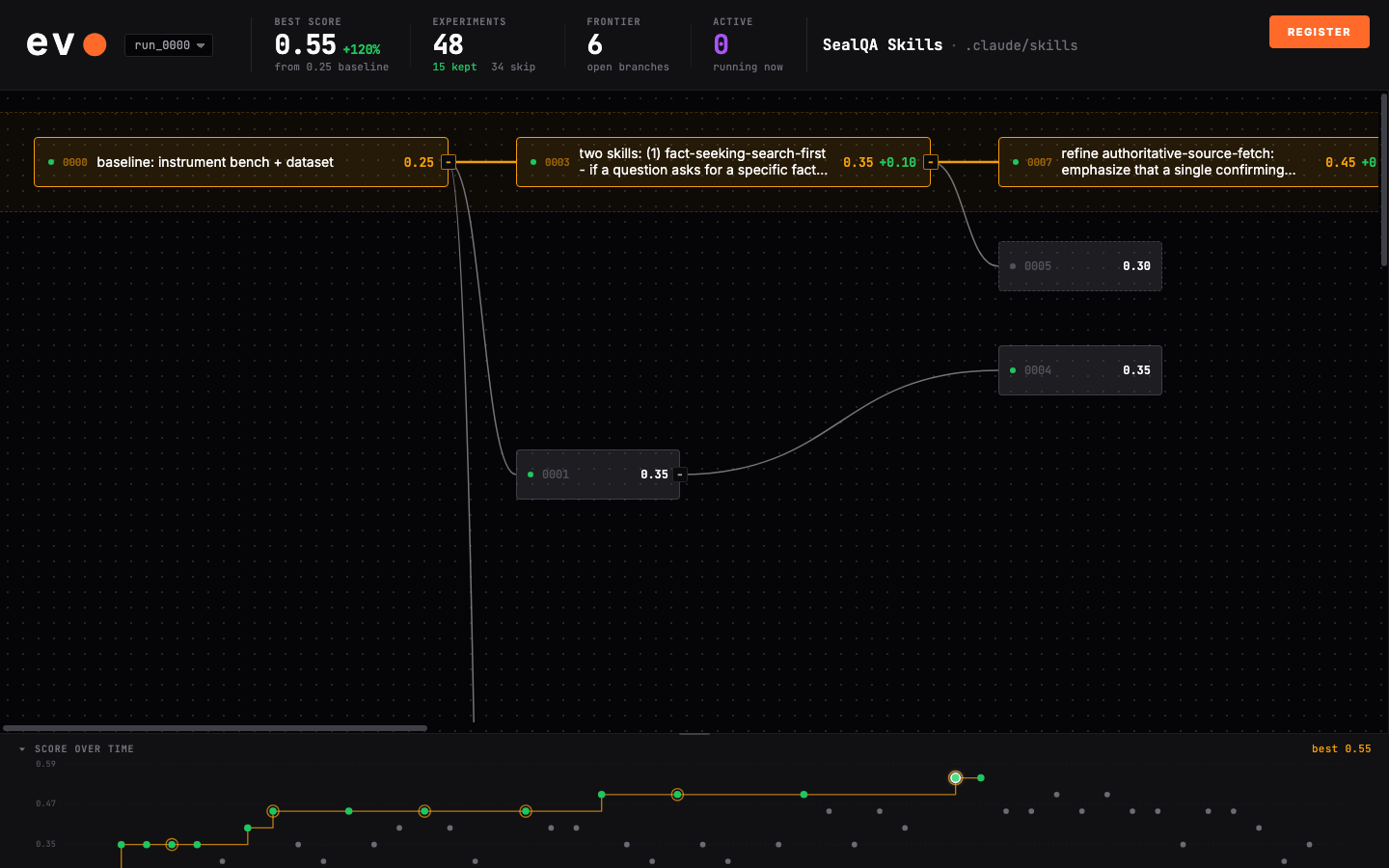The image size is (1389, 868).
Task: Click the best 0.55 label in chart
Action: (x=1341, y=749)
